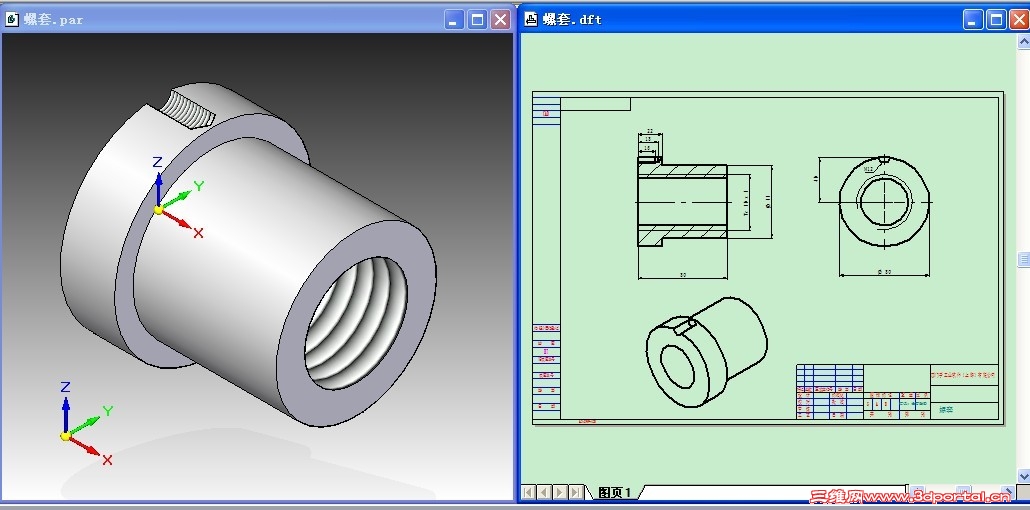Image resolution: width=1030 pixels, height=510 pixels.
Task: Select the threaded notch on the part flange
Action: click(x=189, y=108)
